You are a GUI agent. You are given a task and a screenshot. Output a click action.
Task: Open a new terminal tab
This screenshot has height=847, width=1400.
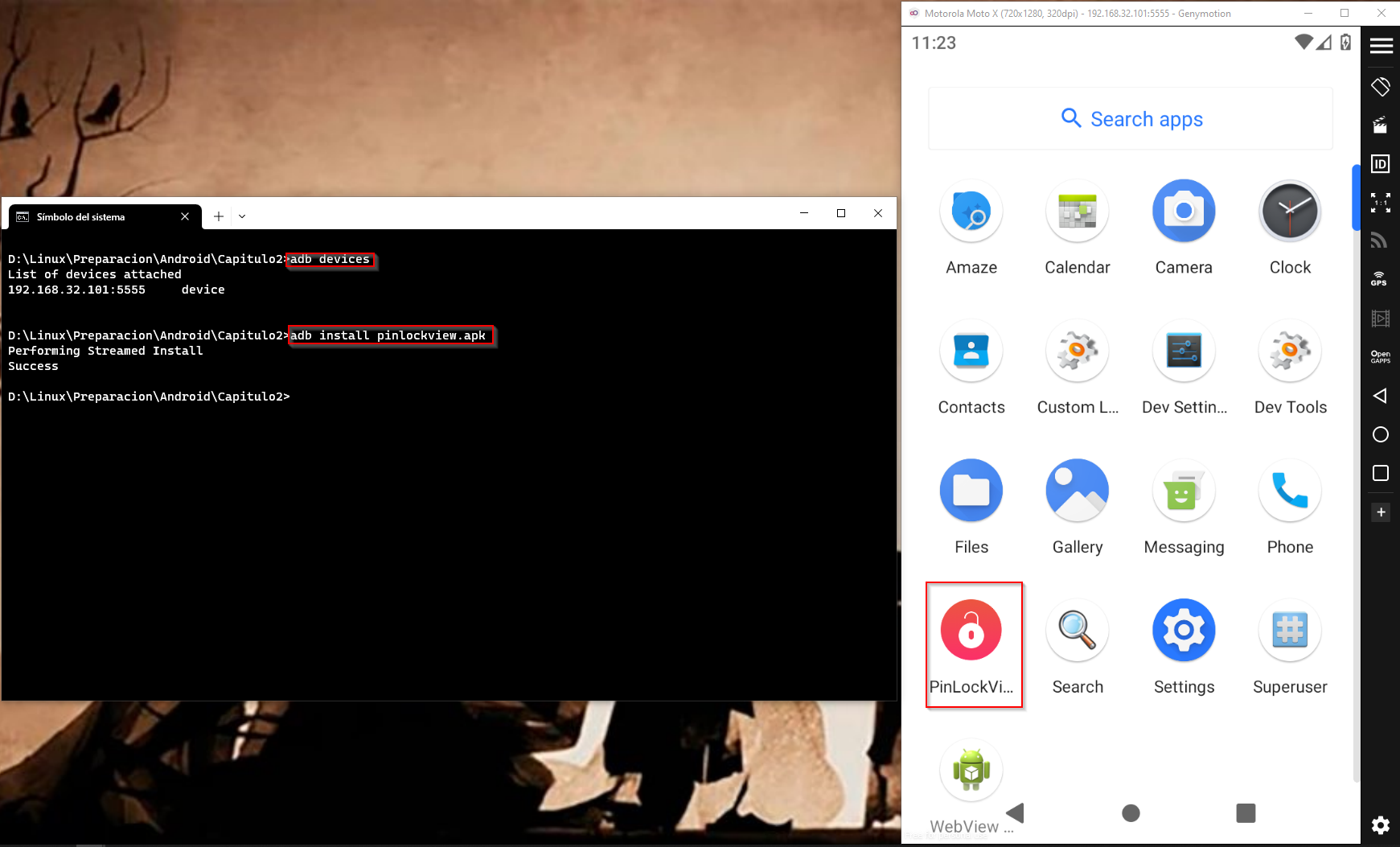[x=219, y=216]
